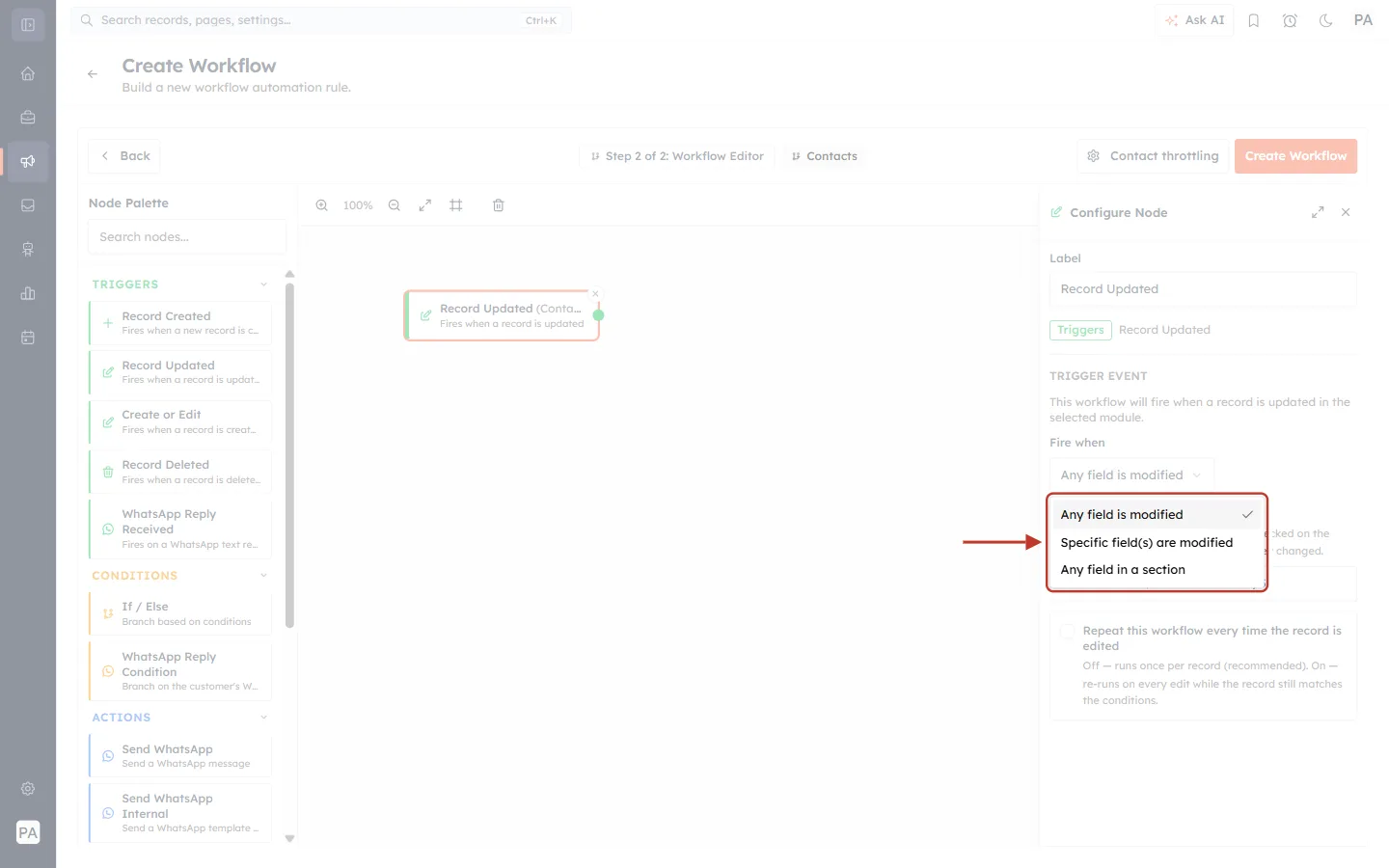Choose Specific field(s) are modified

coord(1157,543)
